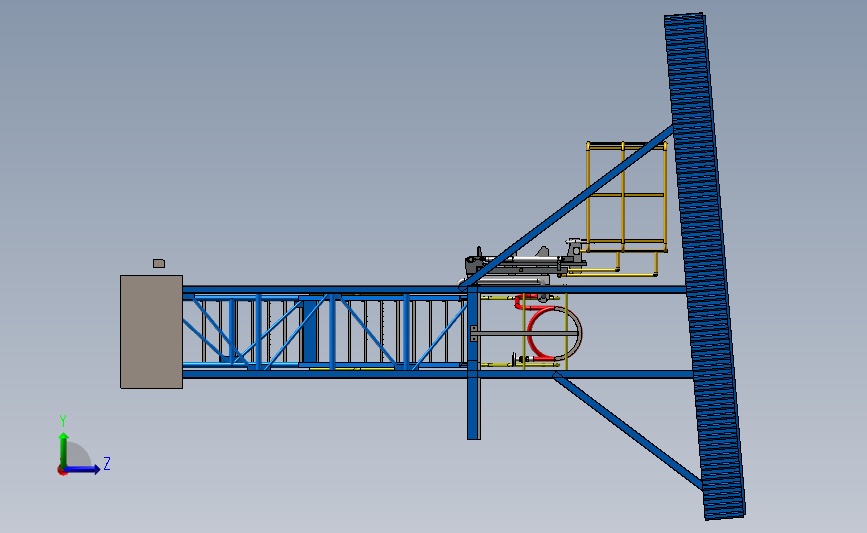Select the blue lattice truss section
Viewport: 867px width, 533px height.
point(325,332)
